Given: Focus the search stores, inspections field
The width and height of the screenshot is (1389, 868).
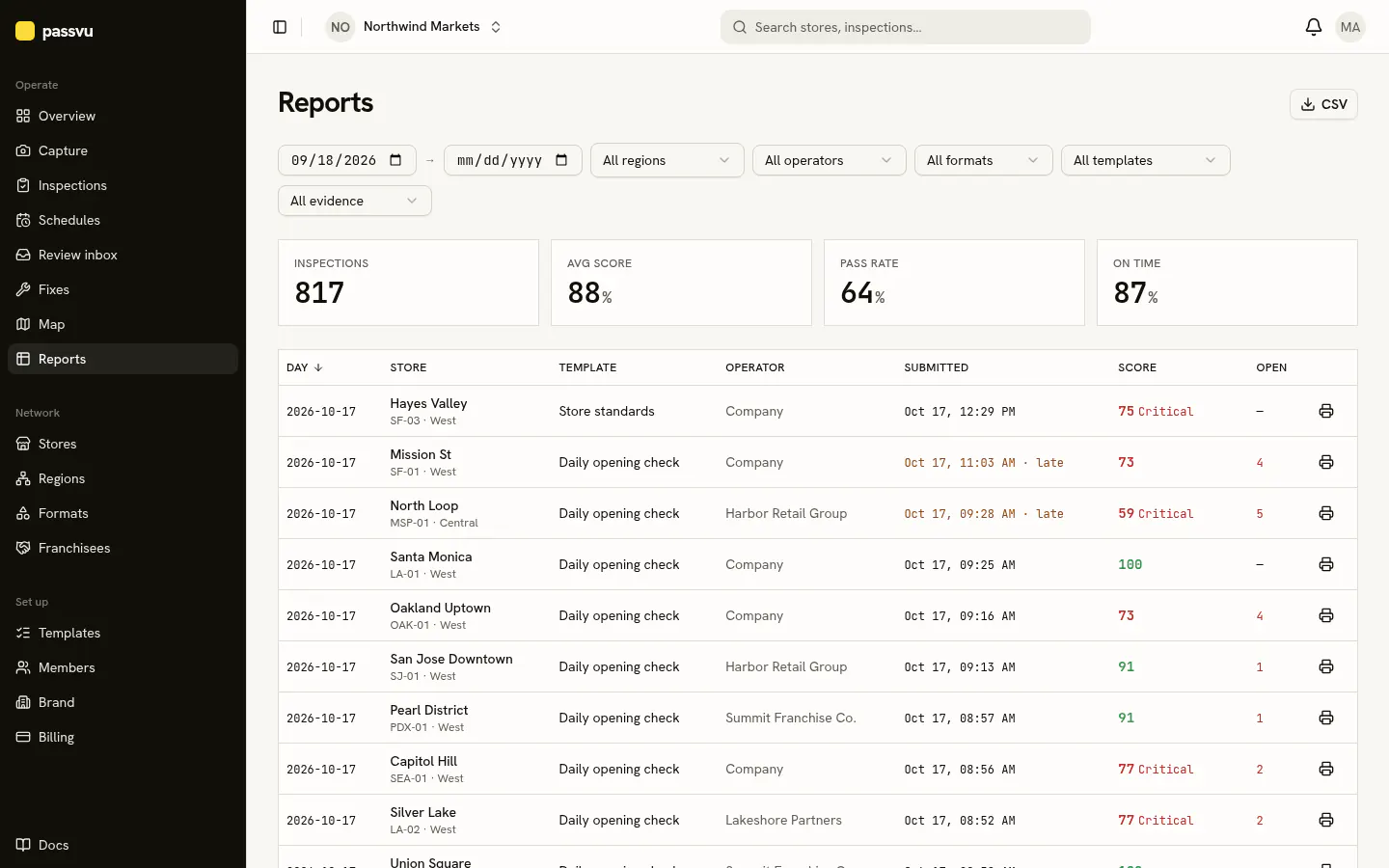Looking at the screenshot, I should pyautogui.click(x=906, y=27).
